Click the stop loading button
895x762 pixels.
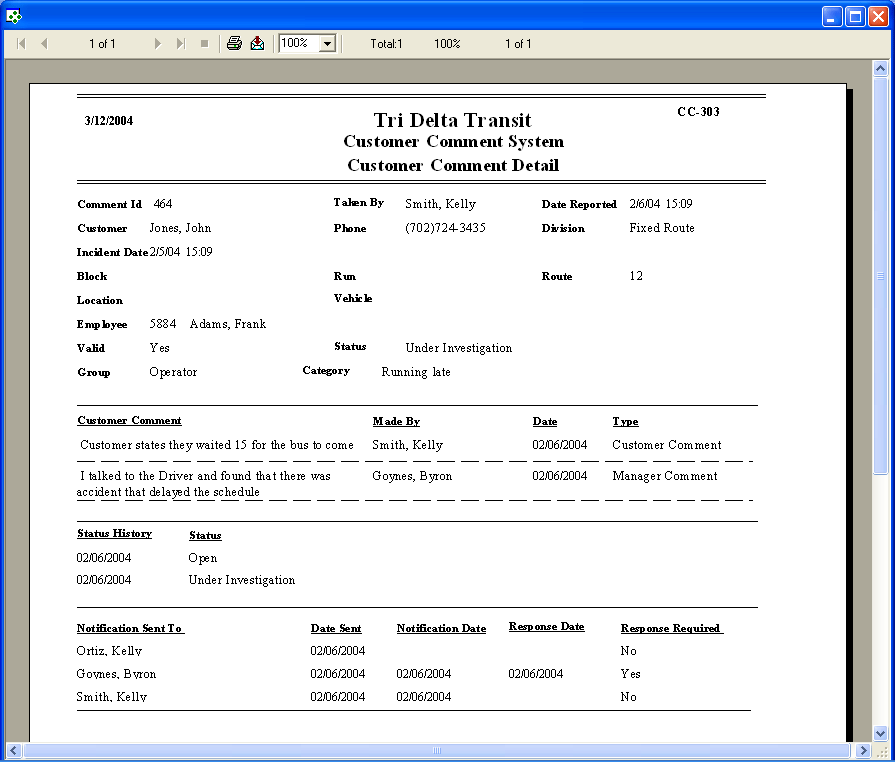point(204,44)
